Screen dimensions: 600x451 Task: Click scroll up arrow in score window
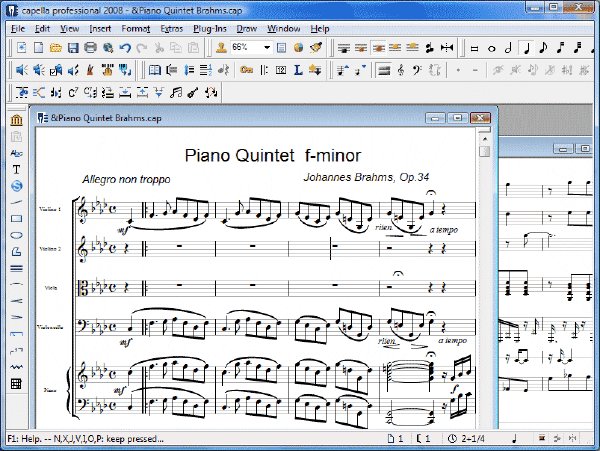pyautogui.click(x=485, y=139)
